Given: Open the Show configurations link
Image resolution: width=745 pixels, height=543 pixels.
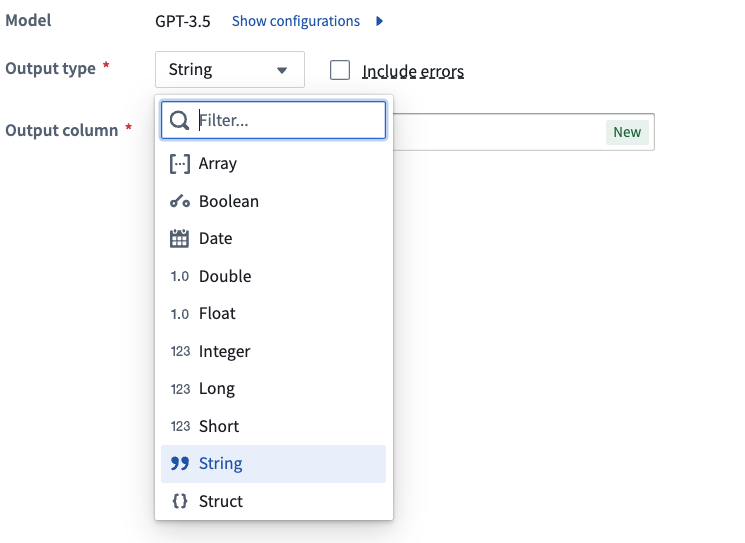Looking at the screenshot, I should coord(296,21).
